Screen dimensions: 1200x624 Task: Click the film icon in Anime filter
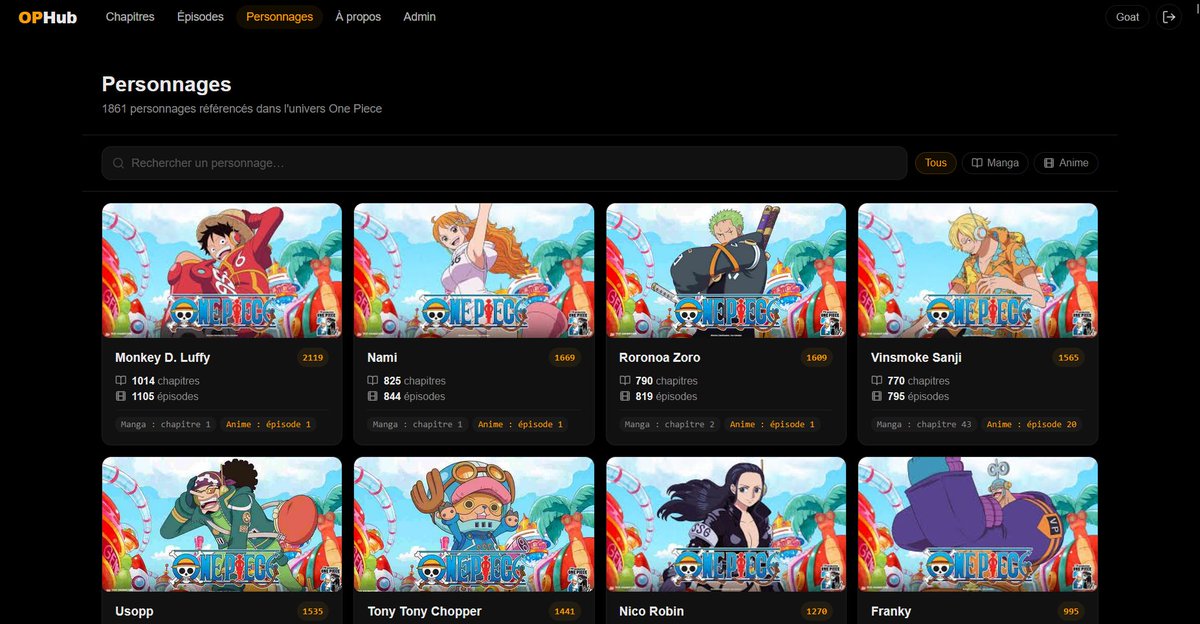click(x=1049, y=163)
